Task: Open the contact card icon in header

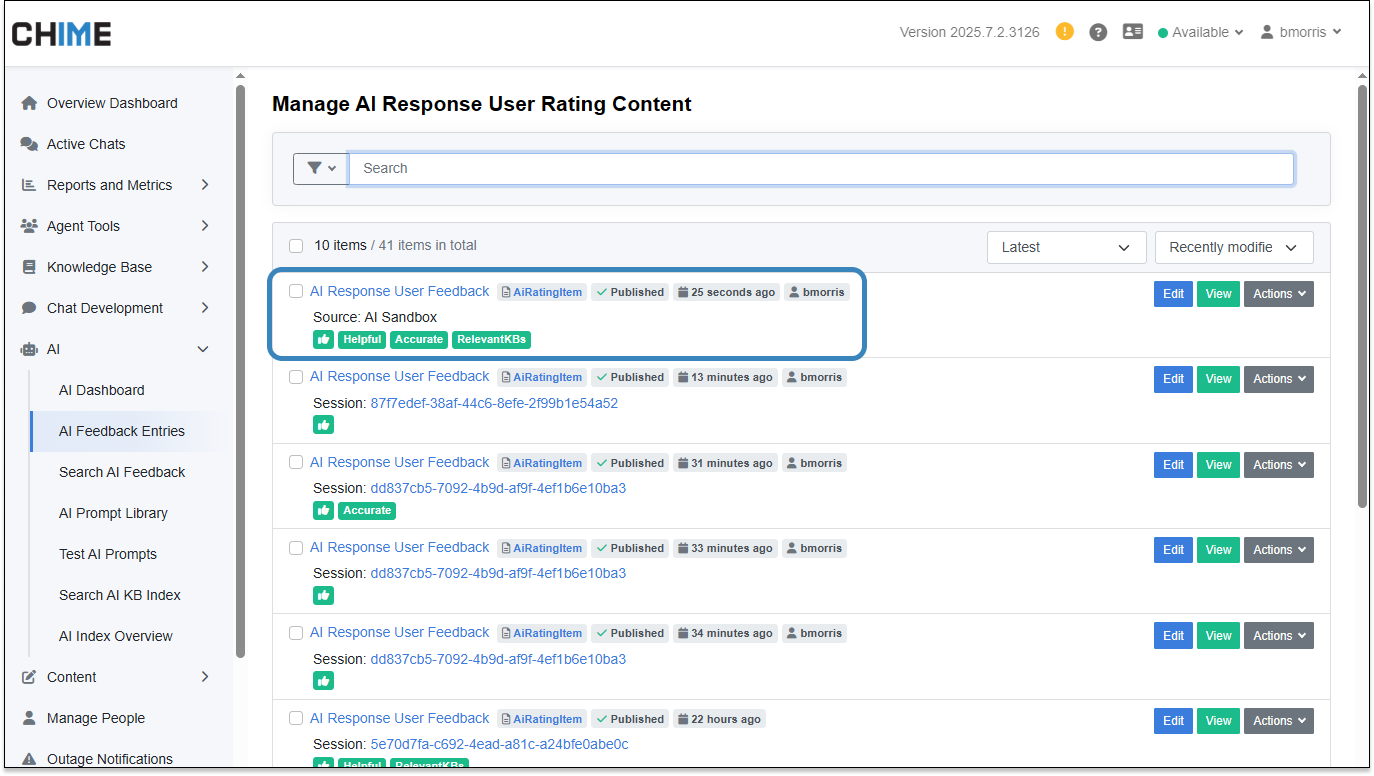Action: (1132, 32)
